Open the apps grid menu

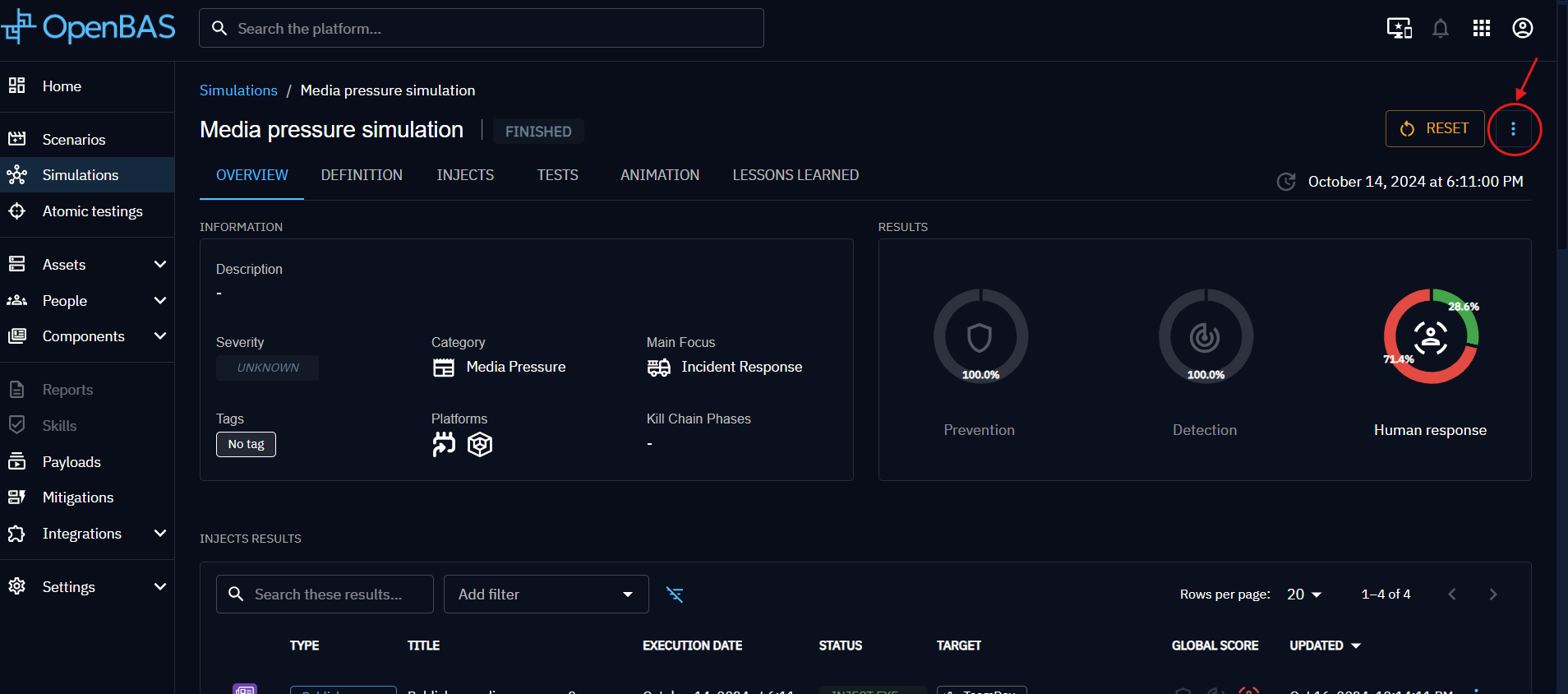tap(1481, 29)
